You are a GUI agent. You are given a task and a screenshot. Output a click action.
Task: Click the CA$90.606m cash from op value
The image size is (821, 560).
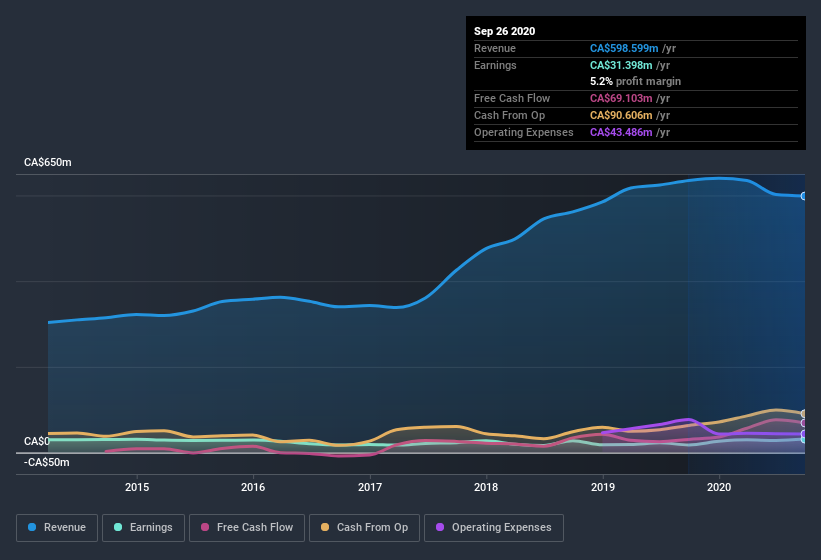pos(621,115)
